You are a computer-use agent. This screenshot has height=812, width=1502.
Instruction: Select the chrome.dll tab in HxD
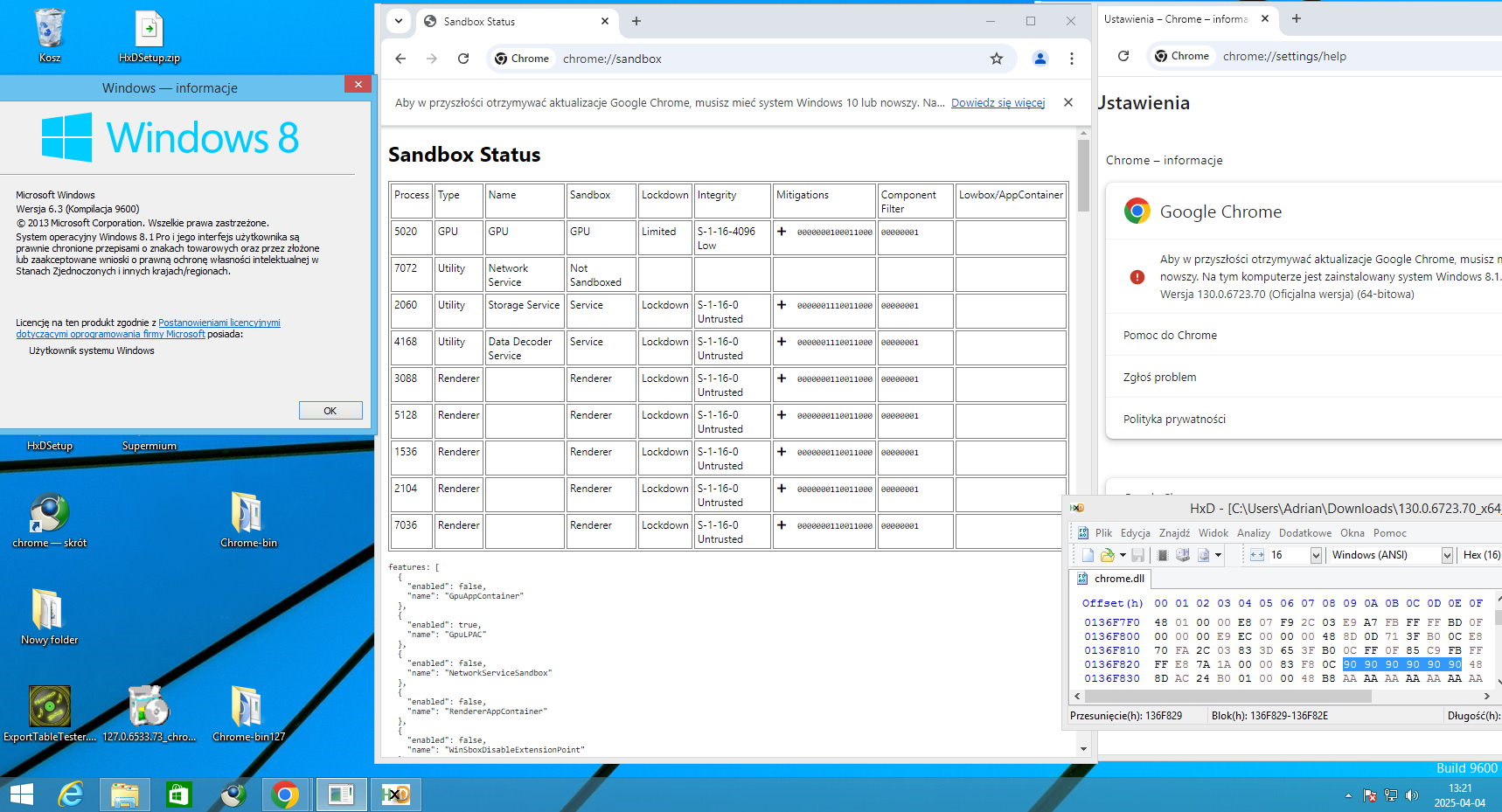click(x=1111, y=579)
